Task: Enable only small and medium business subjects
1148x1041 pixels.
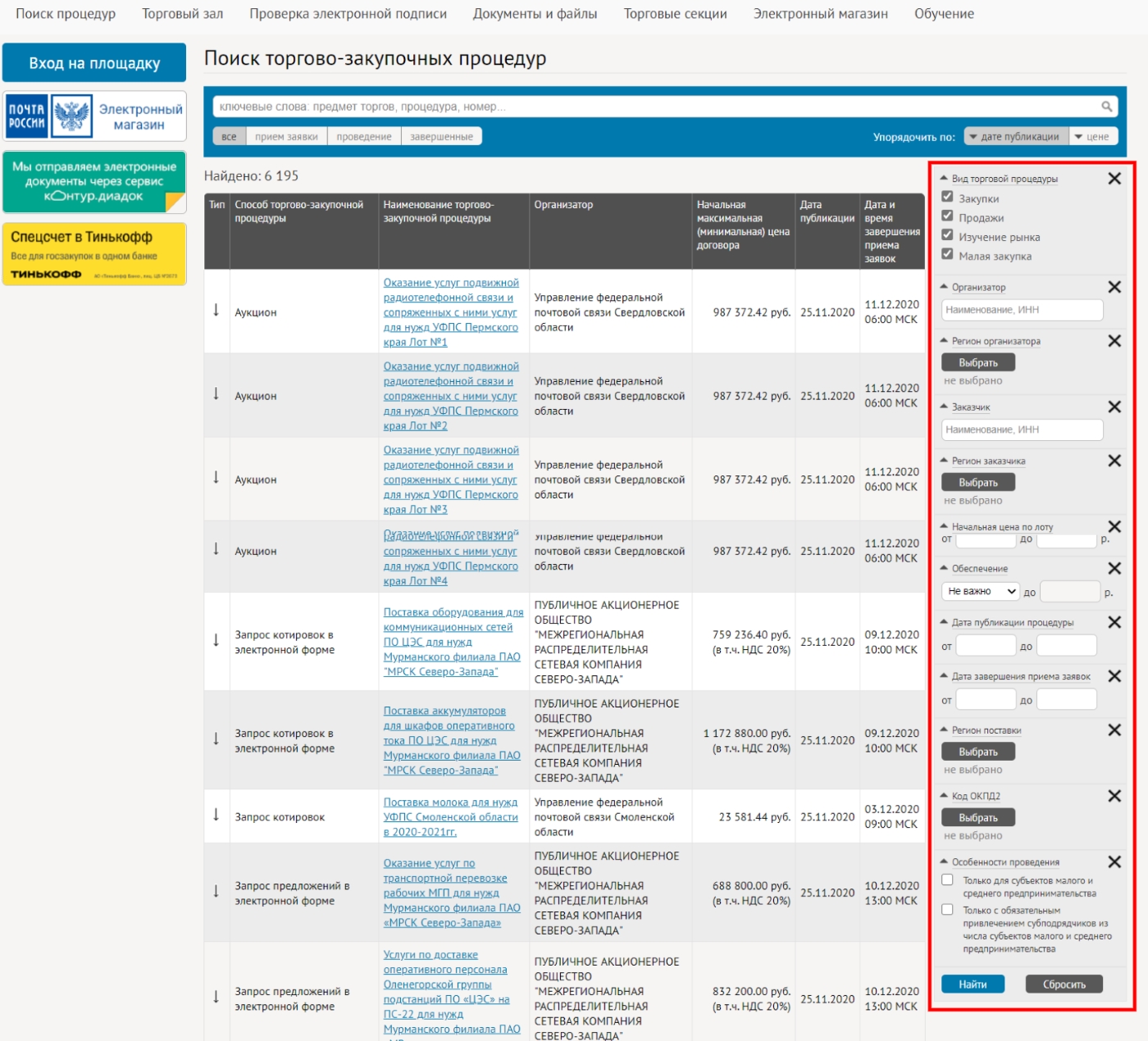Action: coord(947,880)
